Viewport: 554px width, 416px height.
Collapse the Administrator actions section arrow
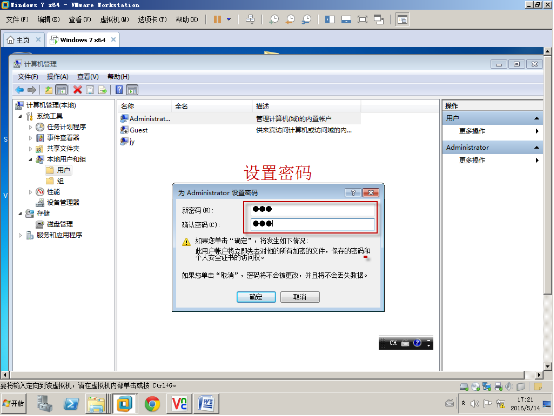tap(536, 147)
